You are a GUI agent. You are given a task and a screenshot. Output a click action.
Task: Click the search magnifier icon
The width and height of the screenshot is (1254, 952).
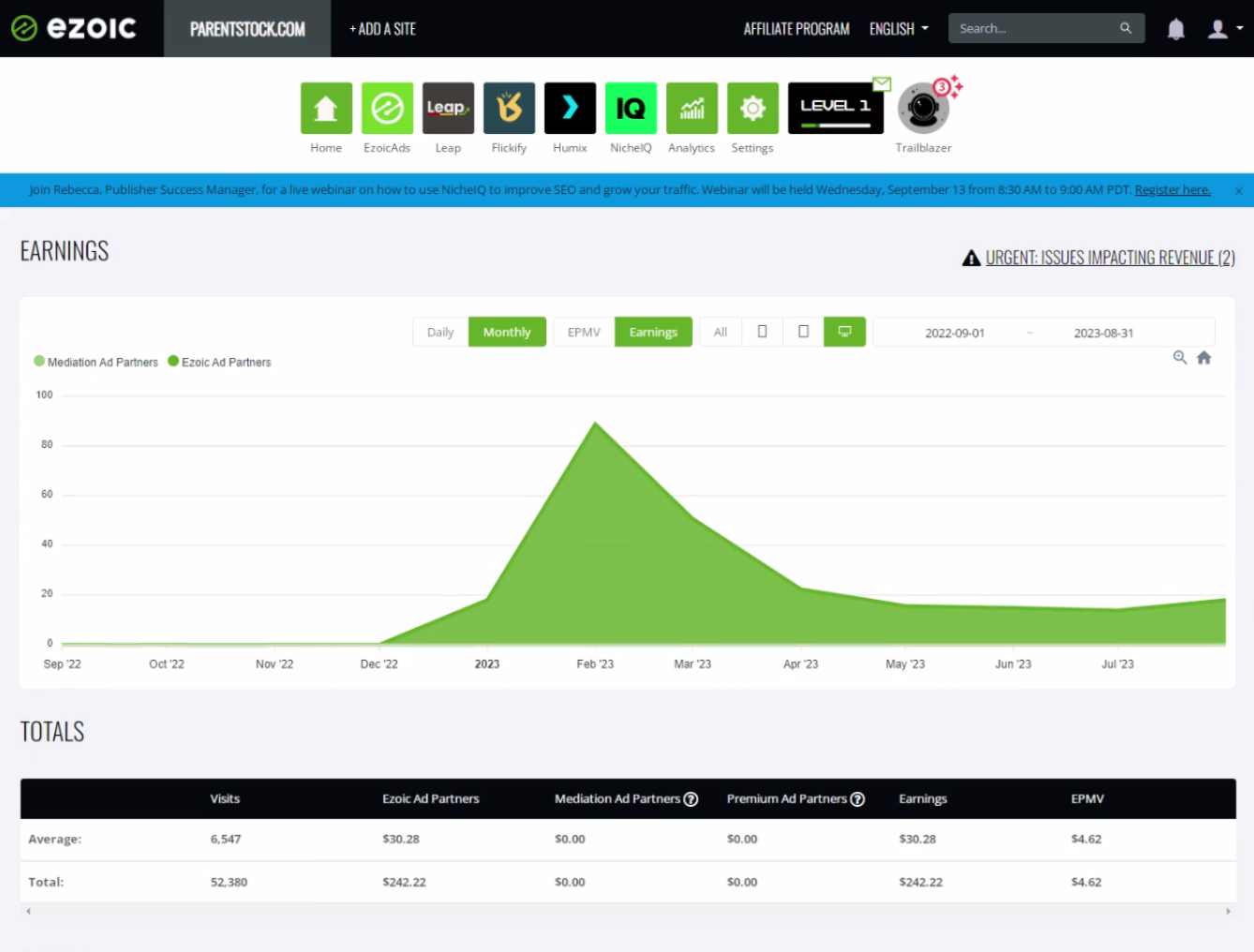point(1126,28)
